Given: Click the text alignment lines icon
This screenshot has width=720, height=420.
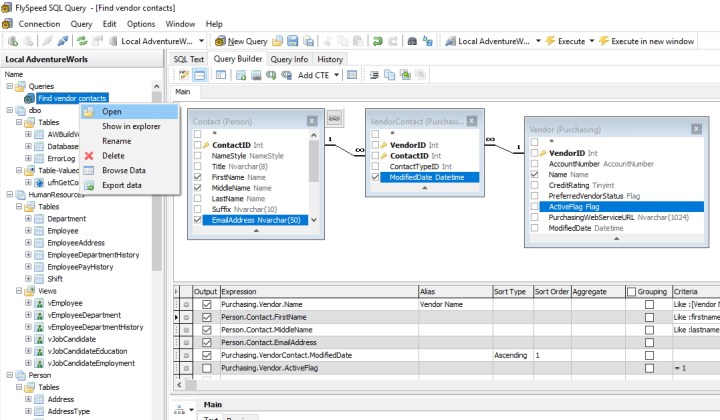Looking at the screenshot, I should tap(374, 75).
